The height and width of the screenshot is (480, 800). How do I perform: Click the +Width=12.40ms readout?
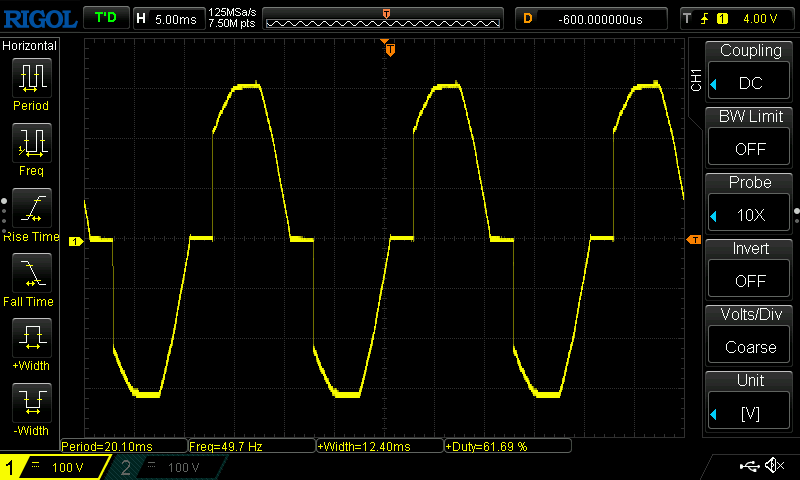(x=380, y=446)
